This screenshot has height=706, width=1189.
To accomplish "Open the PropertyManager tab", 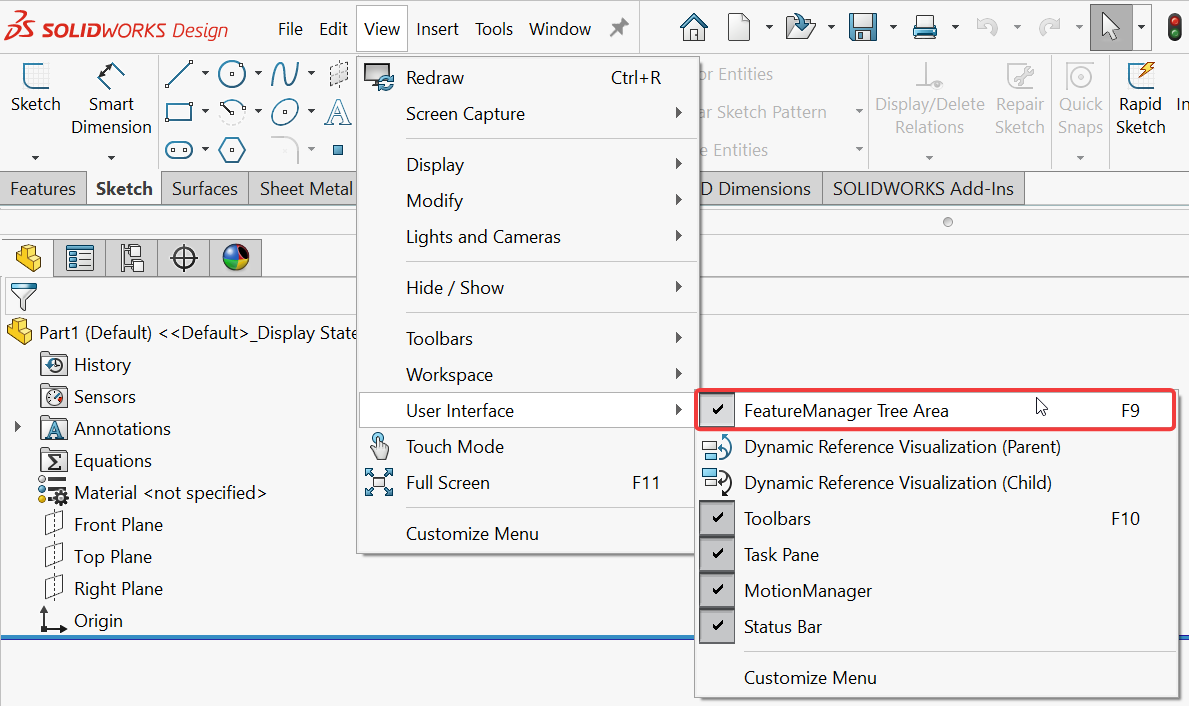I will [x=80, y=258].
